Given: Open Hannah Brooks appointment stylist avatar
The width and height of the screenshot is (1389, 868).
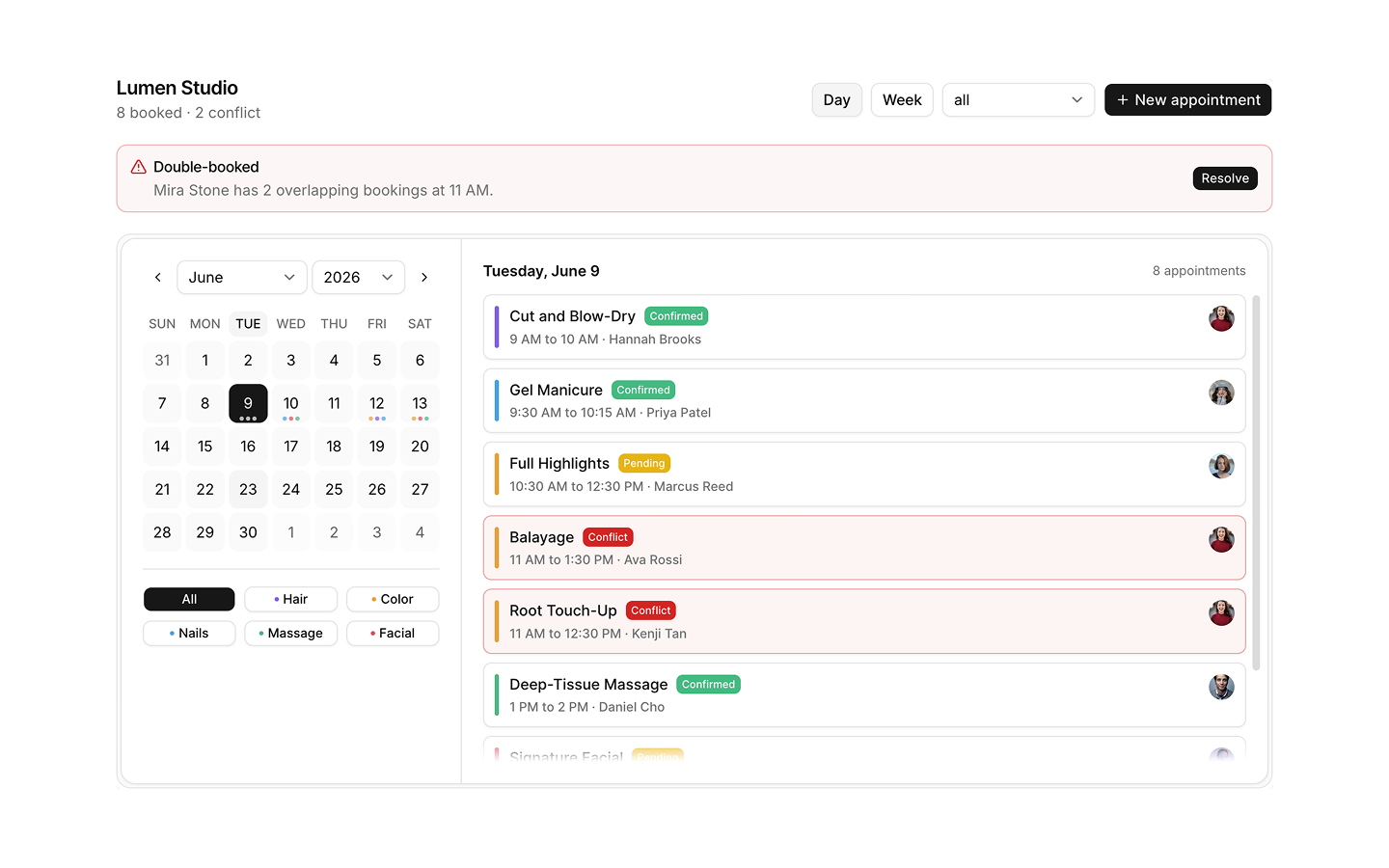Looking at the screenshot, I should coord(1221,318).
